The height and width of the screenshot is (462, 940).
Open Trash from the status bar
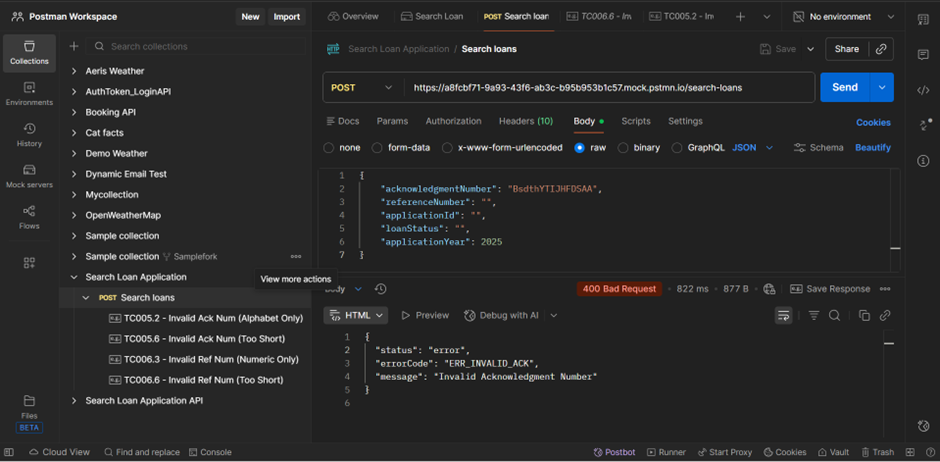(x=877, y=452)
